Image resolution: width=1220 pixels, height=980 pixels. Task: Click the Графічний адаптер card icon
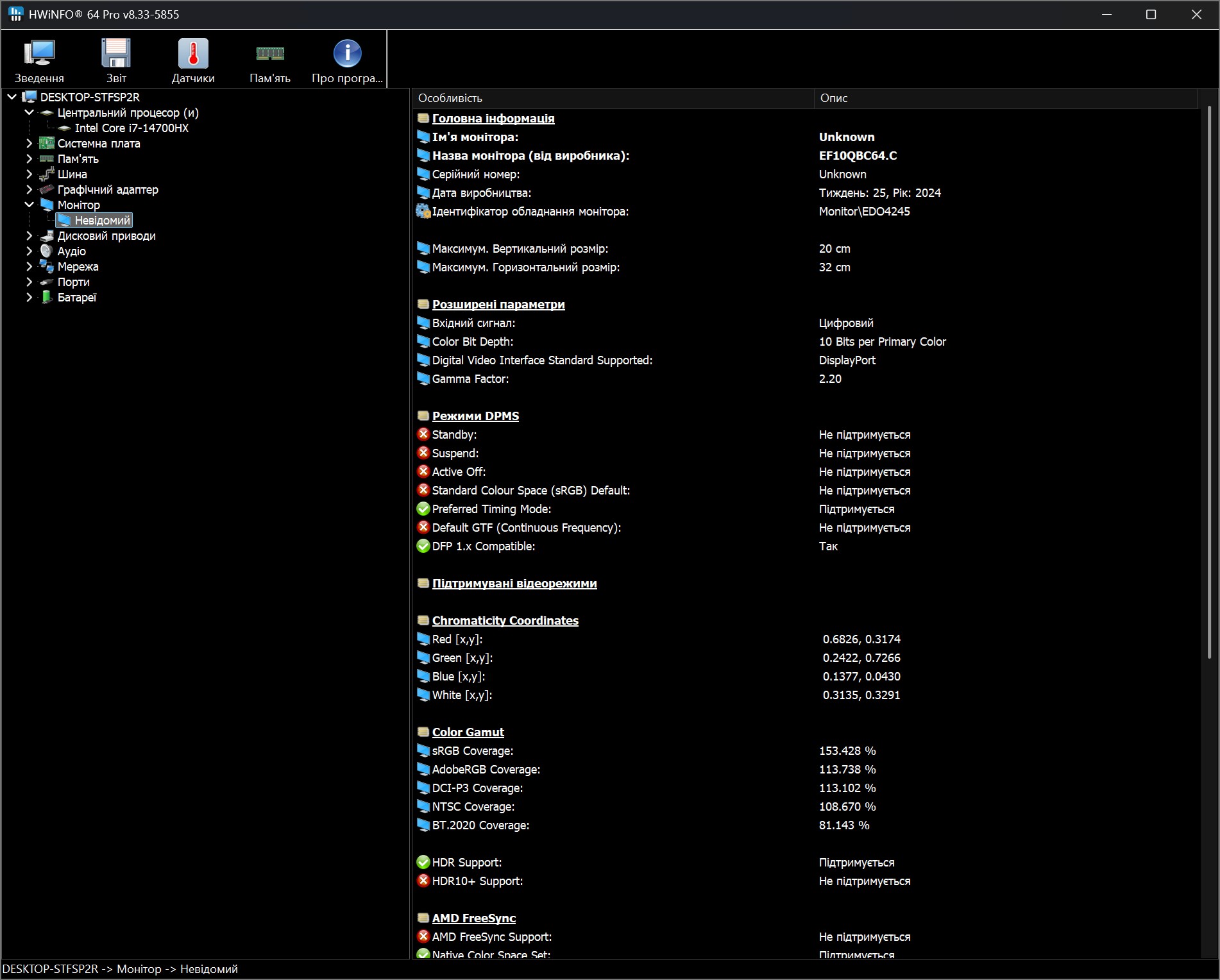pos(47,189)
